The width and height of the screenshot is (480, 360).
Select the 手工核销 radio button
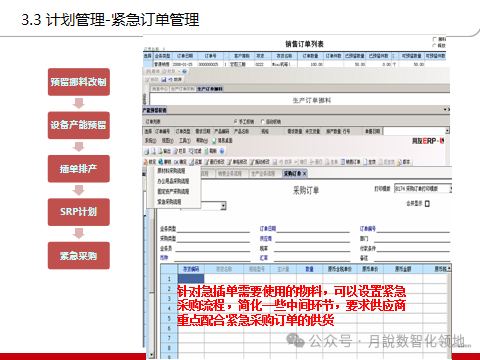pyautogui.click(x=236, y=122)
